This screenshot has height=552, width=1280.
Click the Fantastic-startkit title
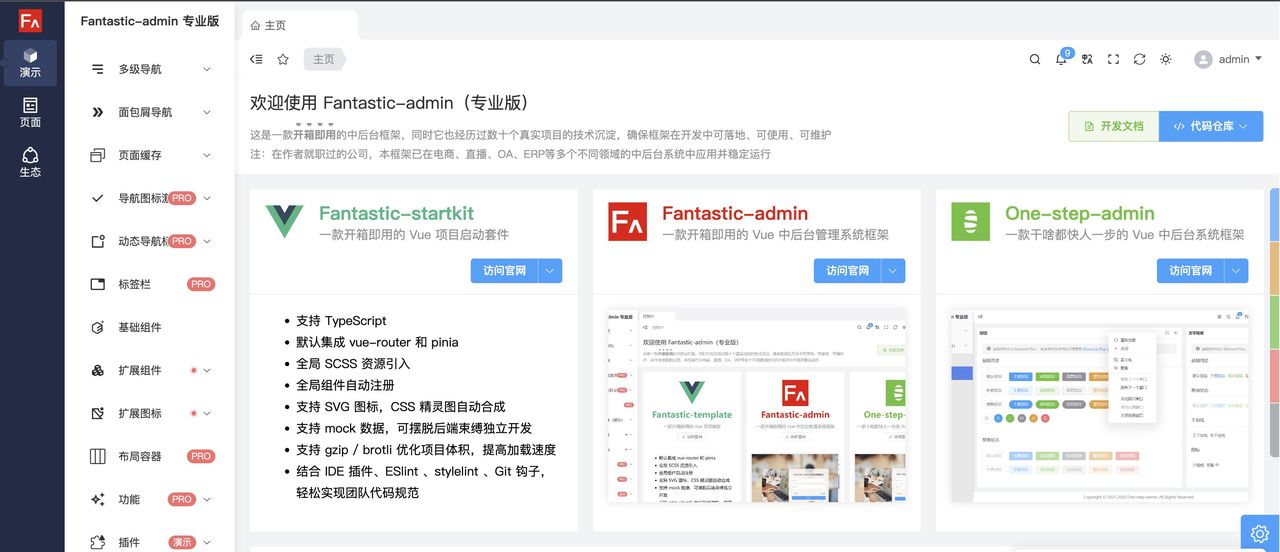point(396,213)
